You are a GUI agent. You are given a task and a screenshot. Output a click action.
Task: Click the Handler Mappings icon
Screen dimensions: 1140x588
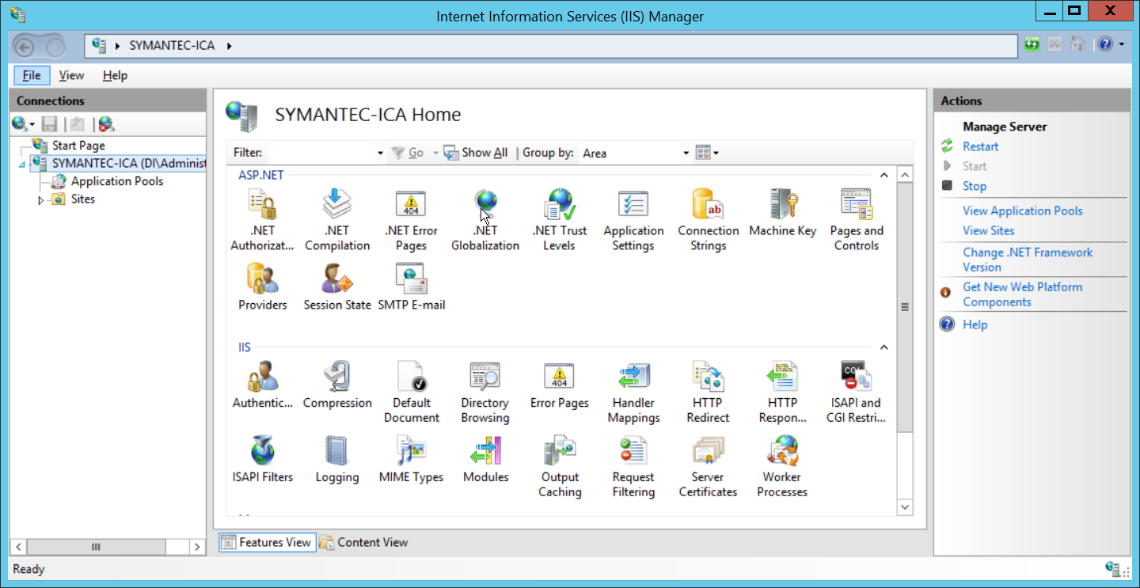(x=633, y=380)
